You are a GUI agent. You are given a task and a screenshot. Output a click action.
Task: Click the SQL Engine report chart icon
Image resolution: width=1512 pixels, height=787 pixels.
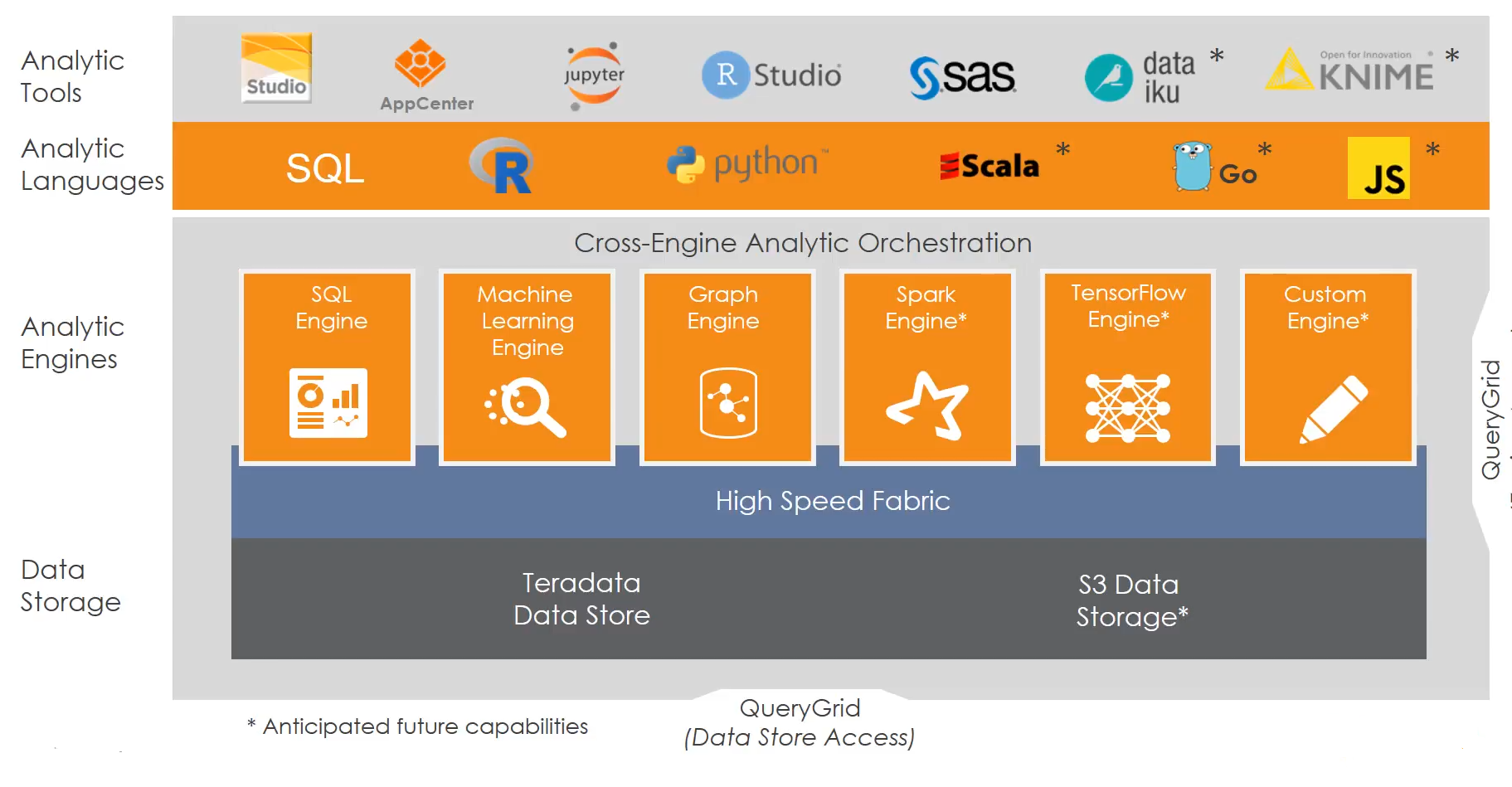[328, 403]
